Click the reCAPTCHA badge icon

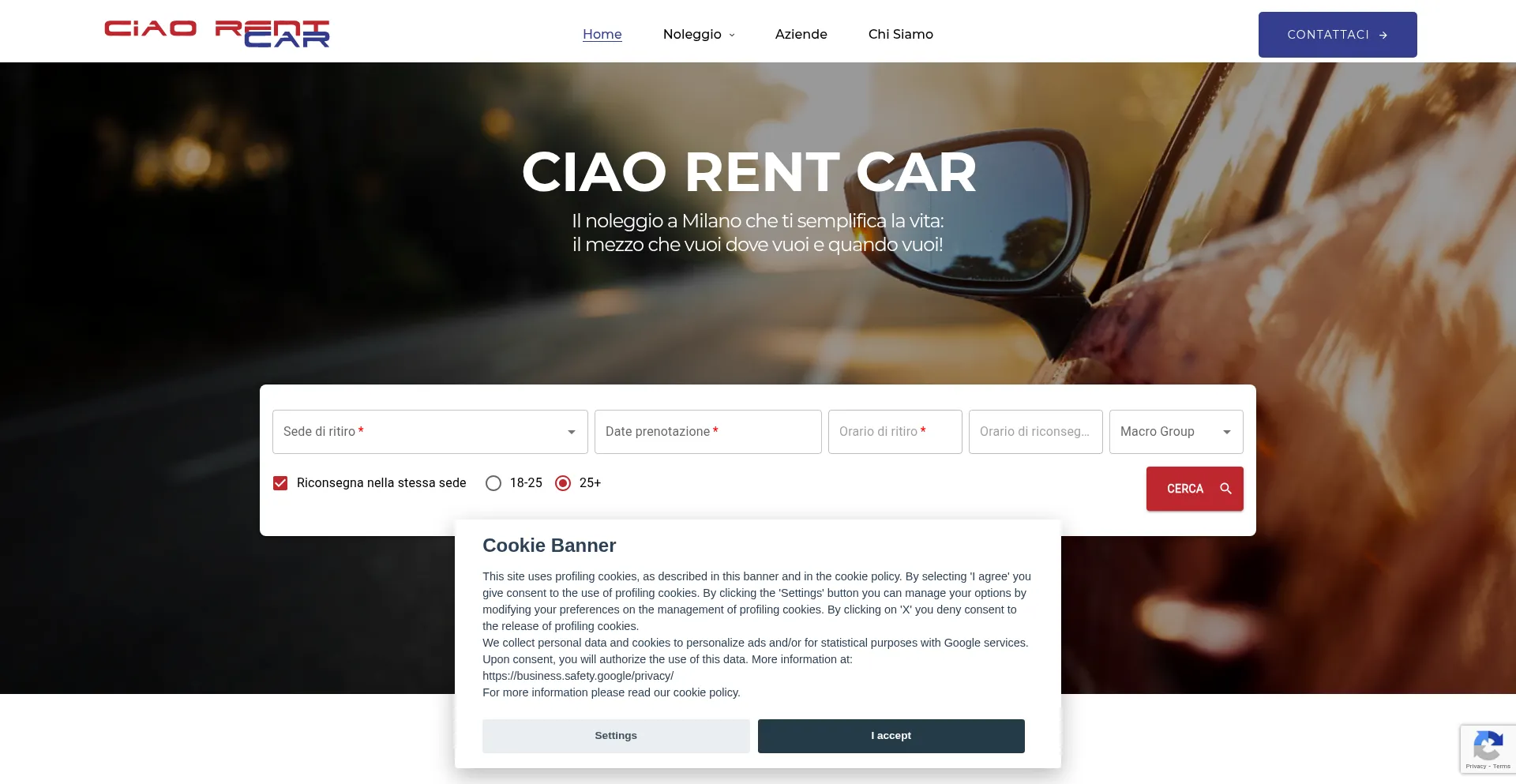click(1488, 745)
